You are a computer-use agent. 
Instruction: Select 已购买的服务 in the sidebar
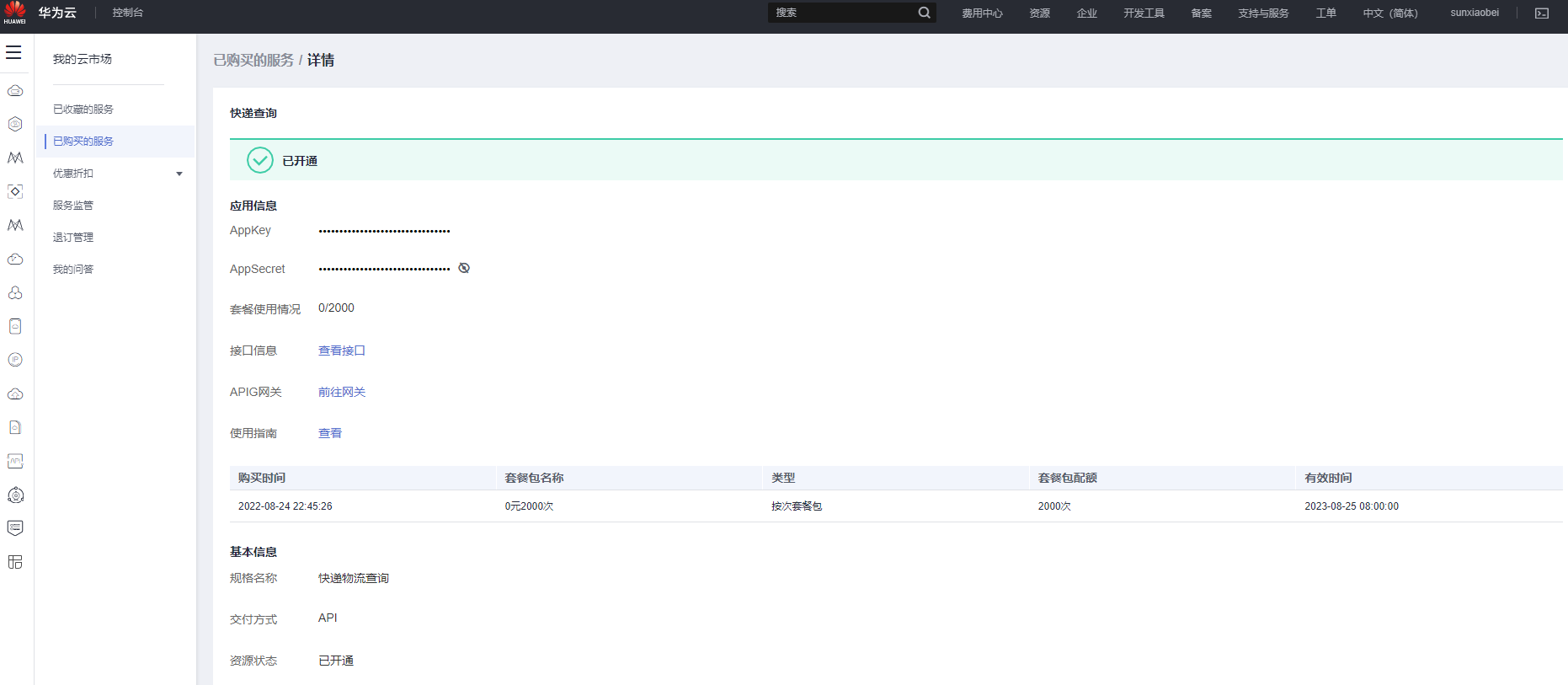click(x=115, y=142)
